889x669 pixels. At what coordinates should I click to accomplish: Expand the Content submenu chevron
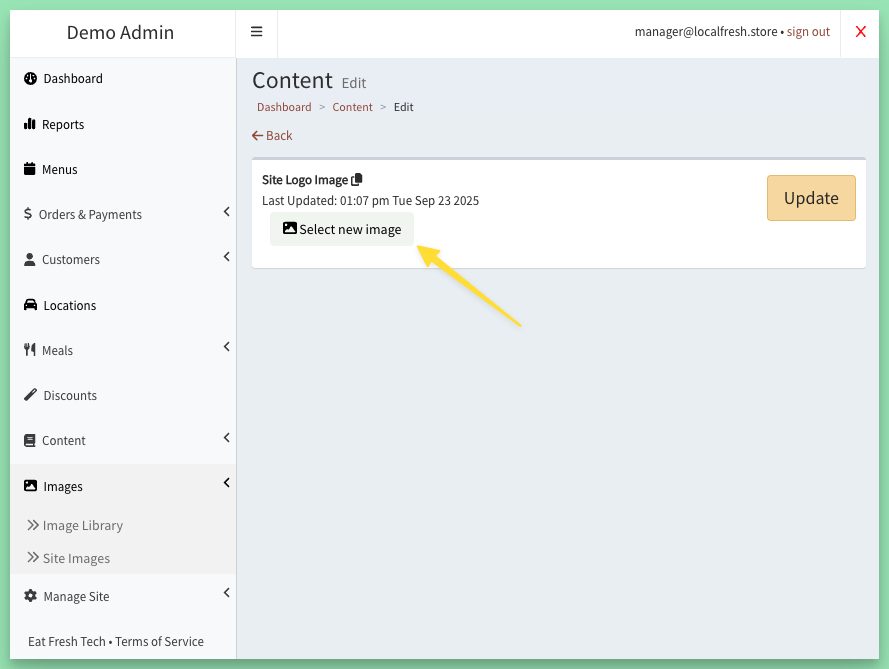pos(227,438)
